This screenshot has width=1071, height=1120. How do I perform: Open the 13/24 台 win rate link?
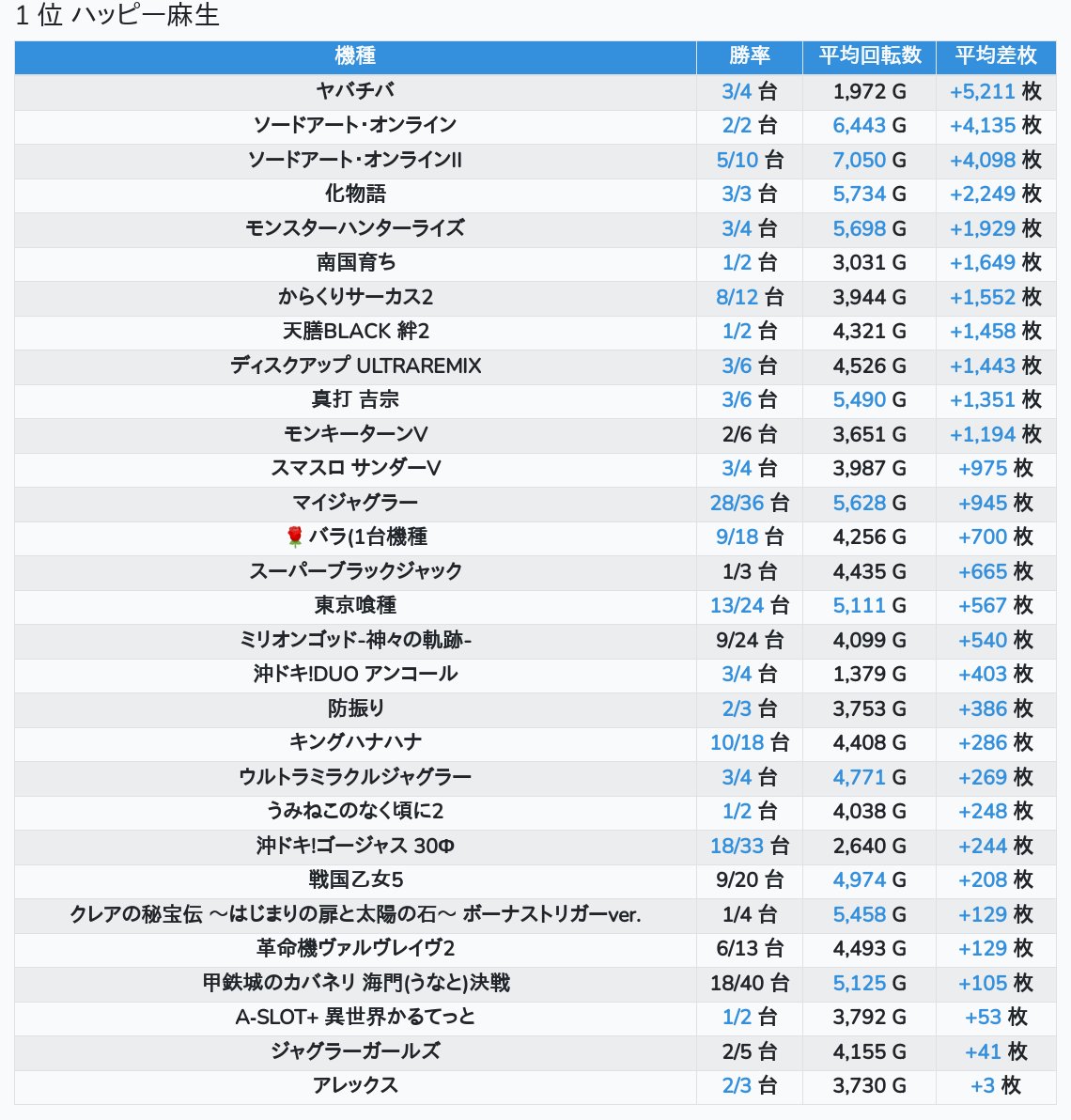click(x=737, y=606)
